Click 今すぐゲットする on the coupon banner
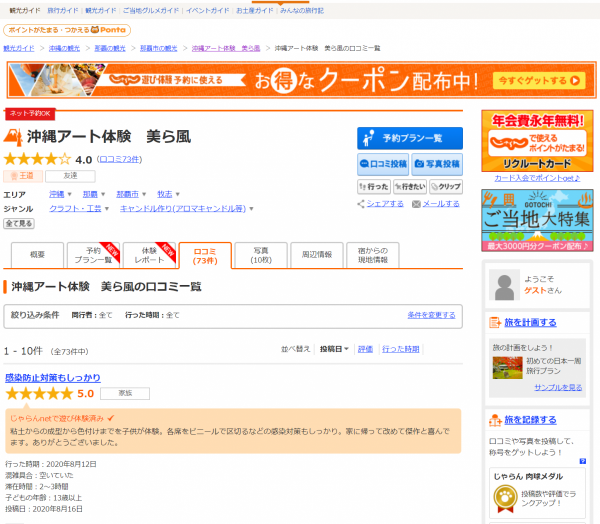Image resolution: width=600 pixels, height=524 pixels. tap(539, 80)
